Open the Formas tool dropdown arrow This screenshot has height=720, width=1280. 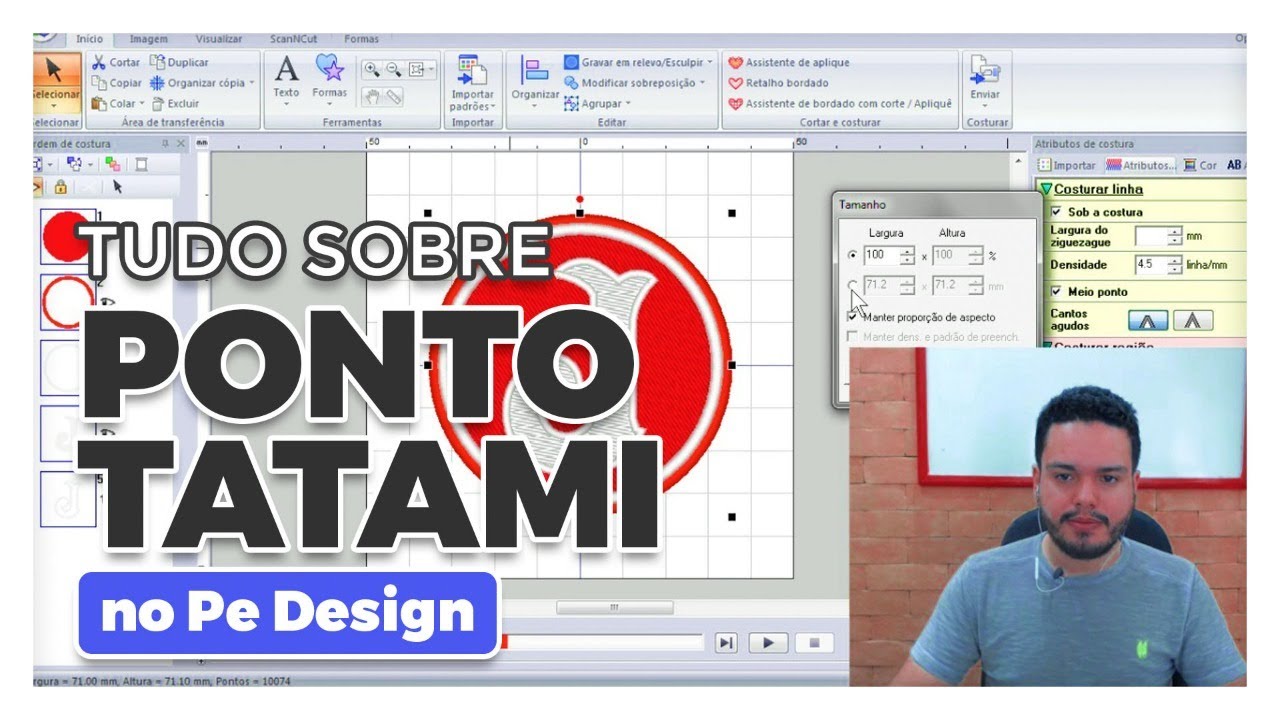click(x=329, y=104)
